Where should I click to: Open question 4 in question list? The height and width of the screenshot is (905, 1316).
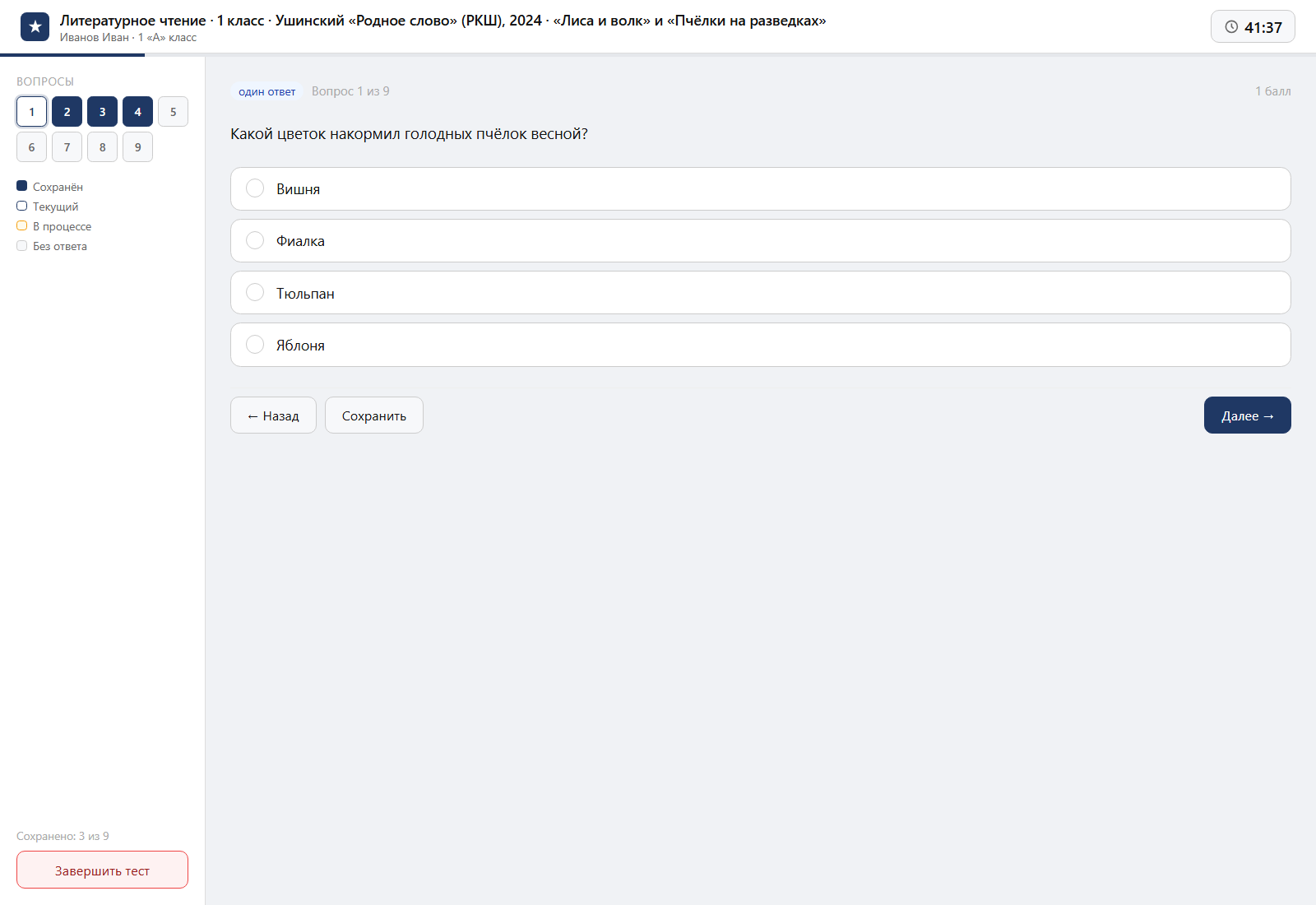pos(137,112)
